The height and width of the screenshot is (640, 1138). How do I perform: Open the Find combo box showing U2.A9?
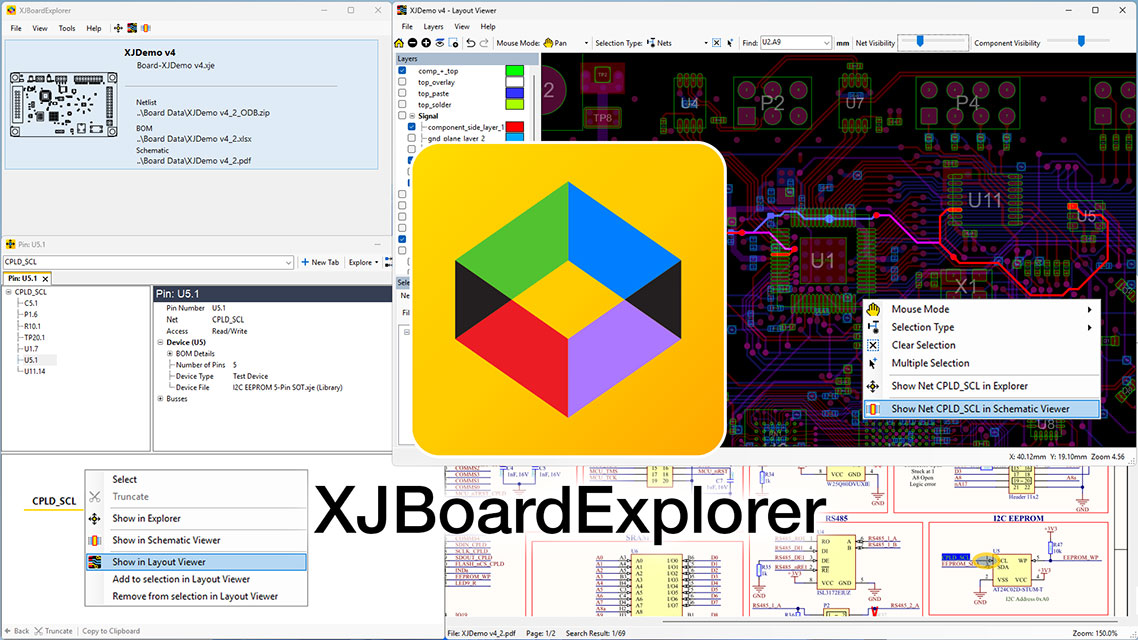(x=795, y=43)
